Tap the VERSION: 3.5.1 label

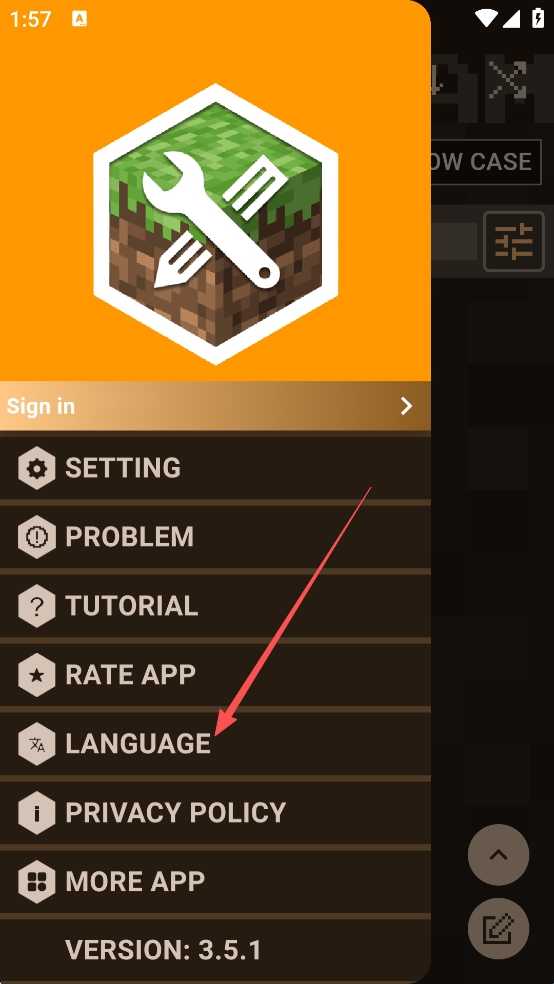point(163,950)
